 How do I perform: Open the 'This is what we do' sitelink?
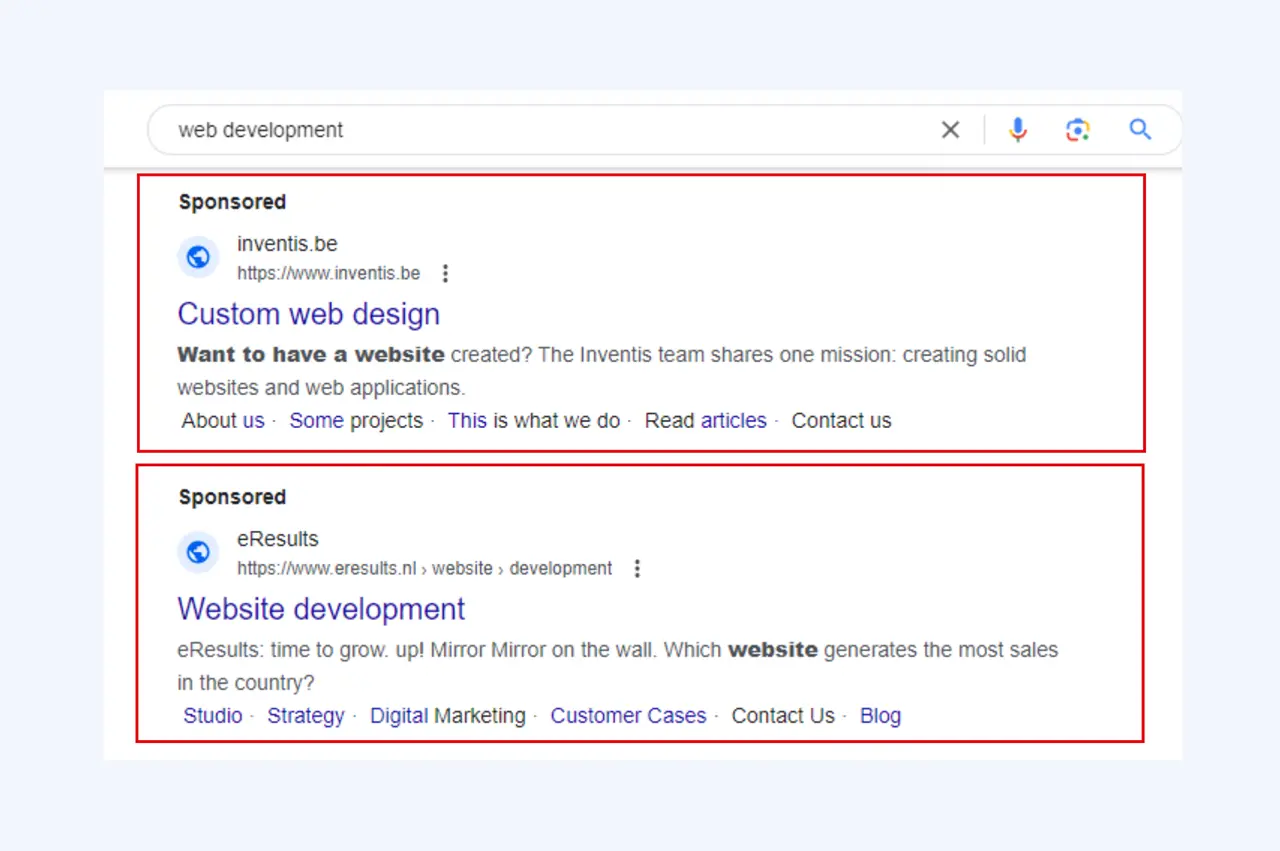tap(534, 421)
